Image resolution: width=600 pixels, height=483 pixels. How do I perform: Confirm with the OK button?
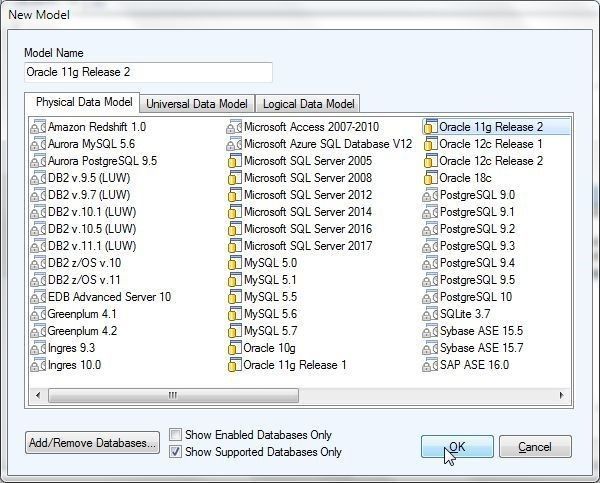point(457,447)
